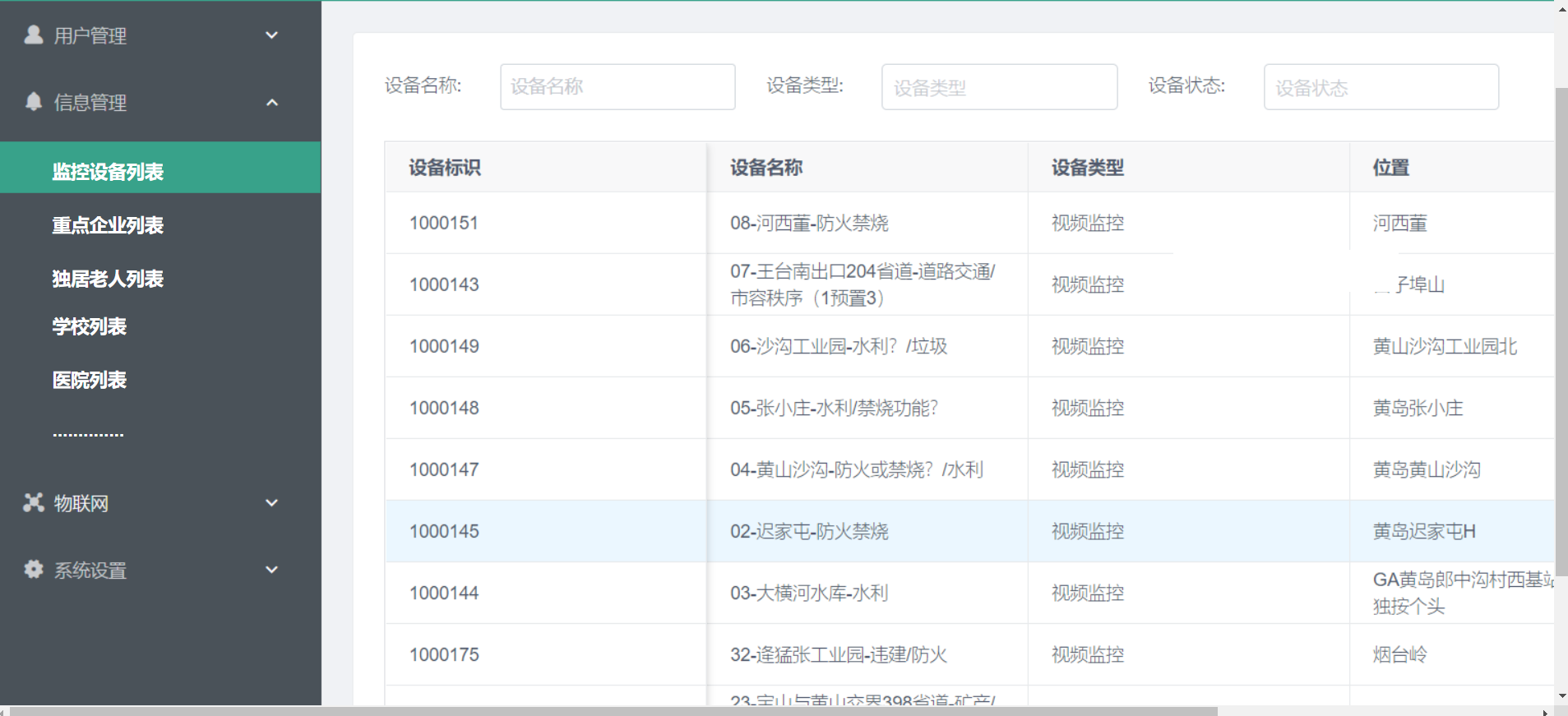Click device name 02-迟家屯-防火禁烧

click(x=809, y=531)
